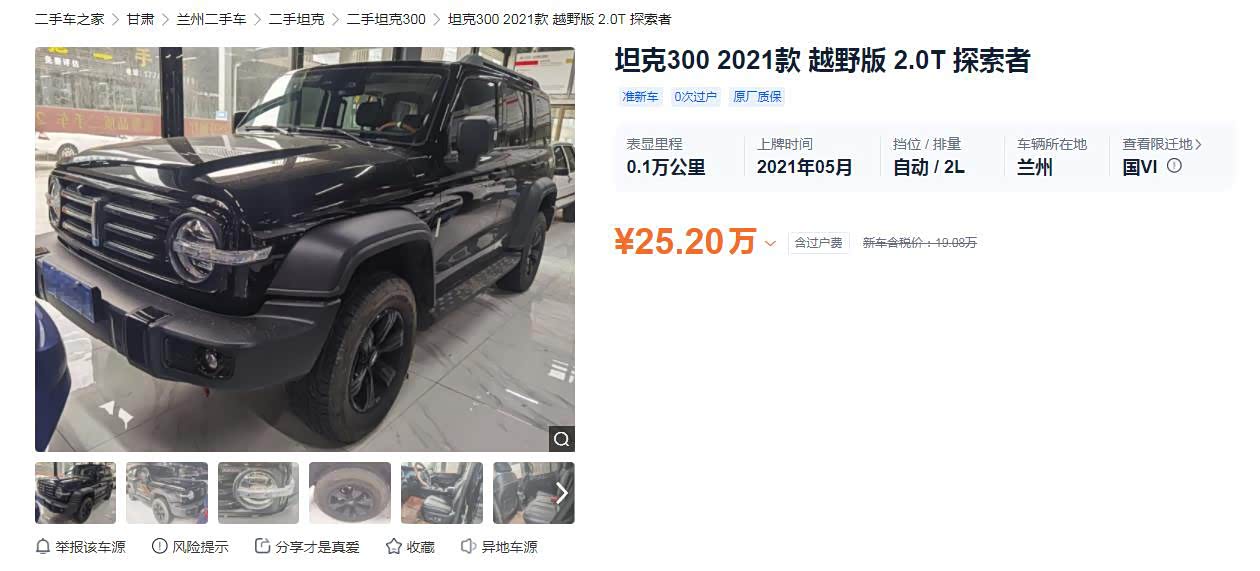The image size is (1260, 571).
Task: Go to 二手车之家 breadcrumb
Action: click(x=69, y=19)
